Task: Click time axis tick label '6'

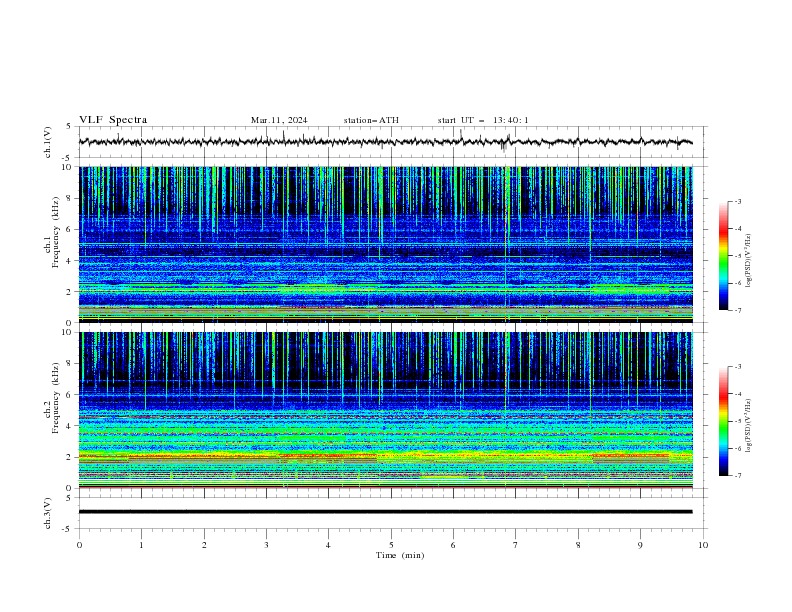Action: 453,545
